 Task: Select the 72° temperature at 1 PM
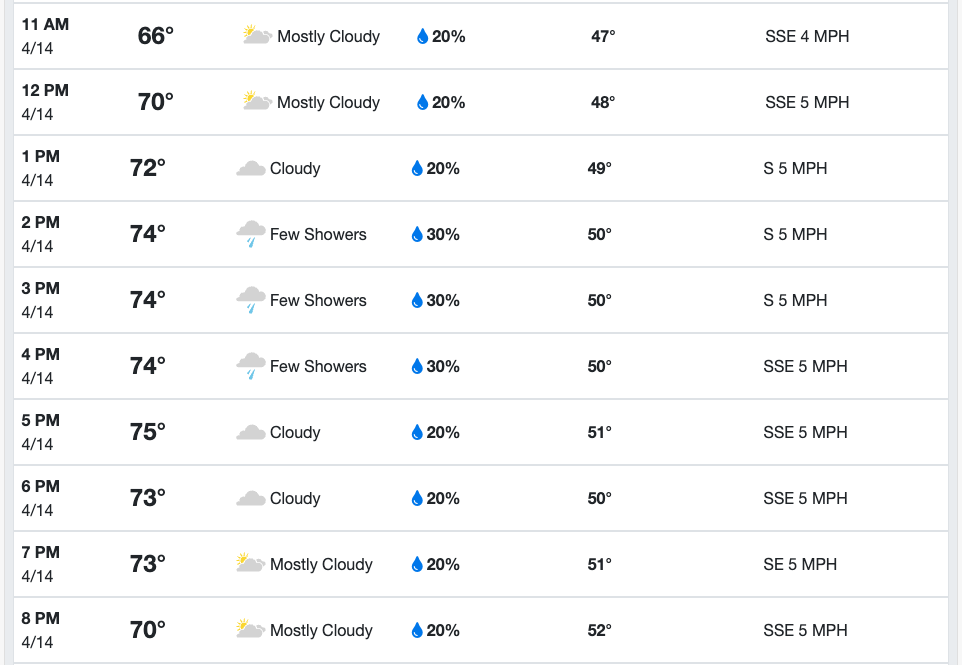[x=147, y=168]
